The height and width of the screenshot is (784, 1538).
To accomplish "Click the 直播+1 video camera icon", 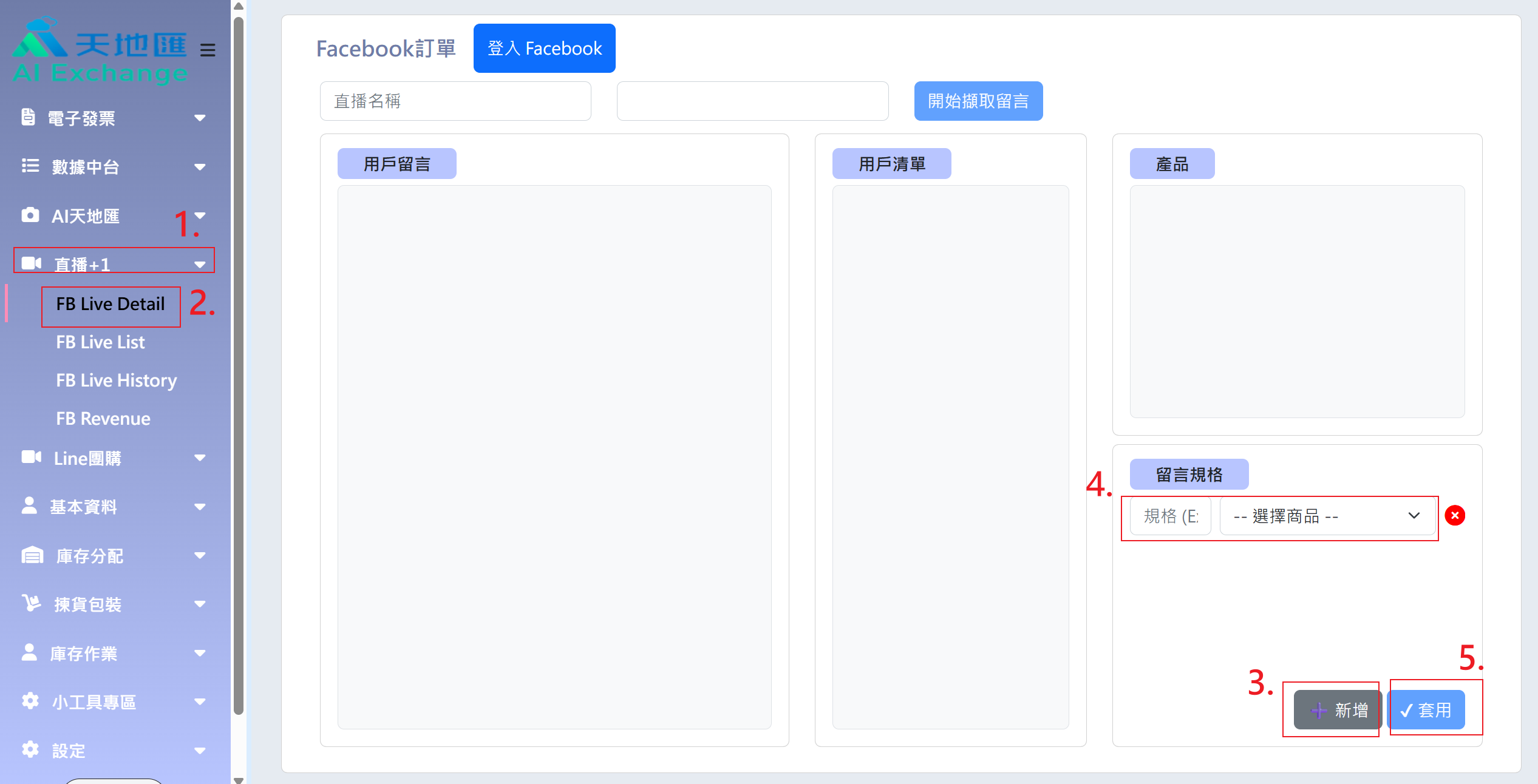I will (31, 263).
